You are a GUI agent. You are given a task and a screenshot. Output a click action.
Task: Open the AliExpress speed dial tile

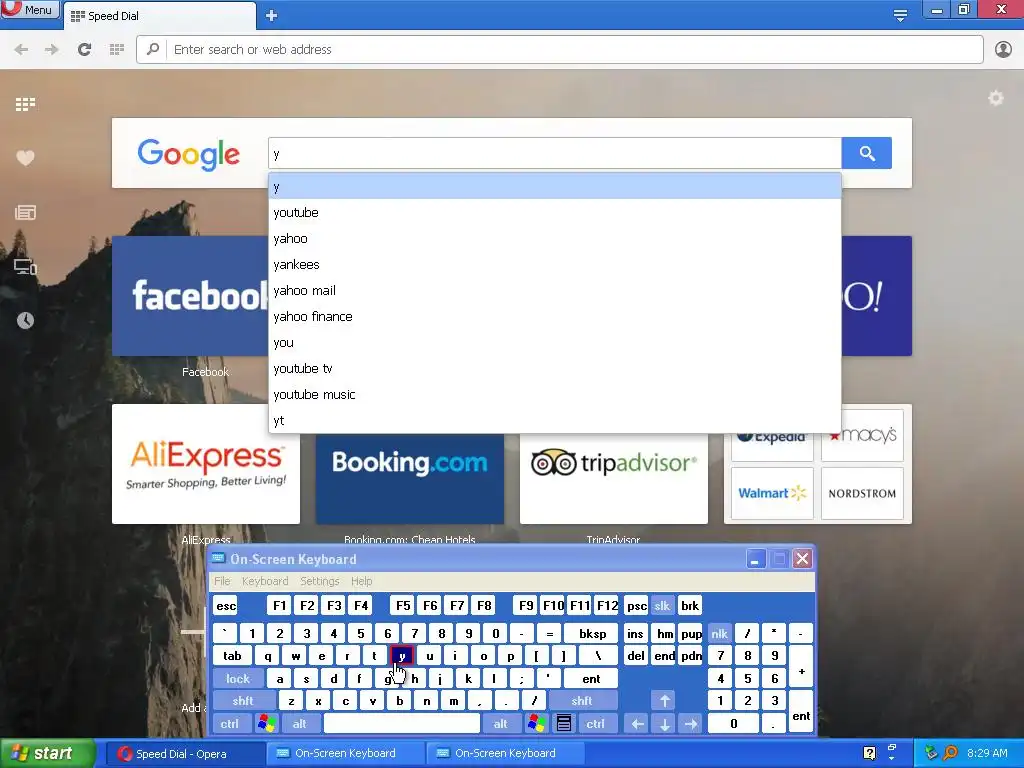coord(206,464)
